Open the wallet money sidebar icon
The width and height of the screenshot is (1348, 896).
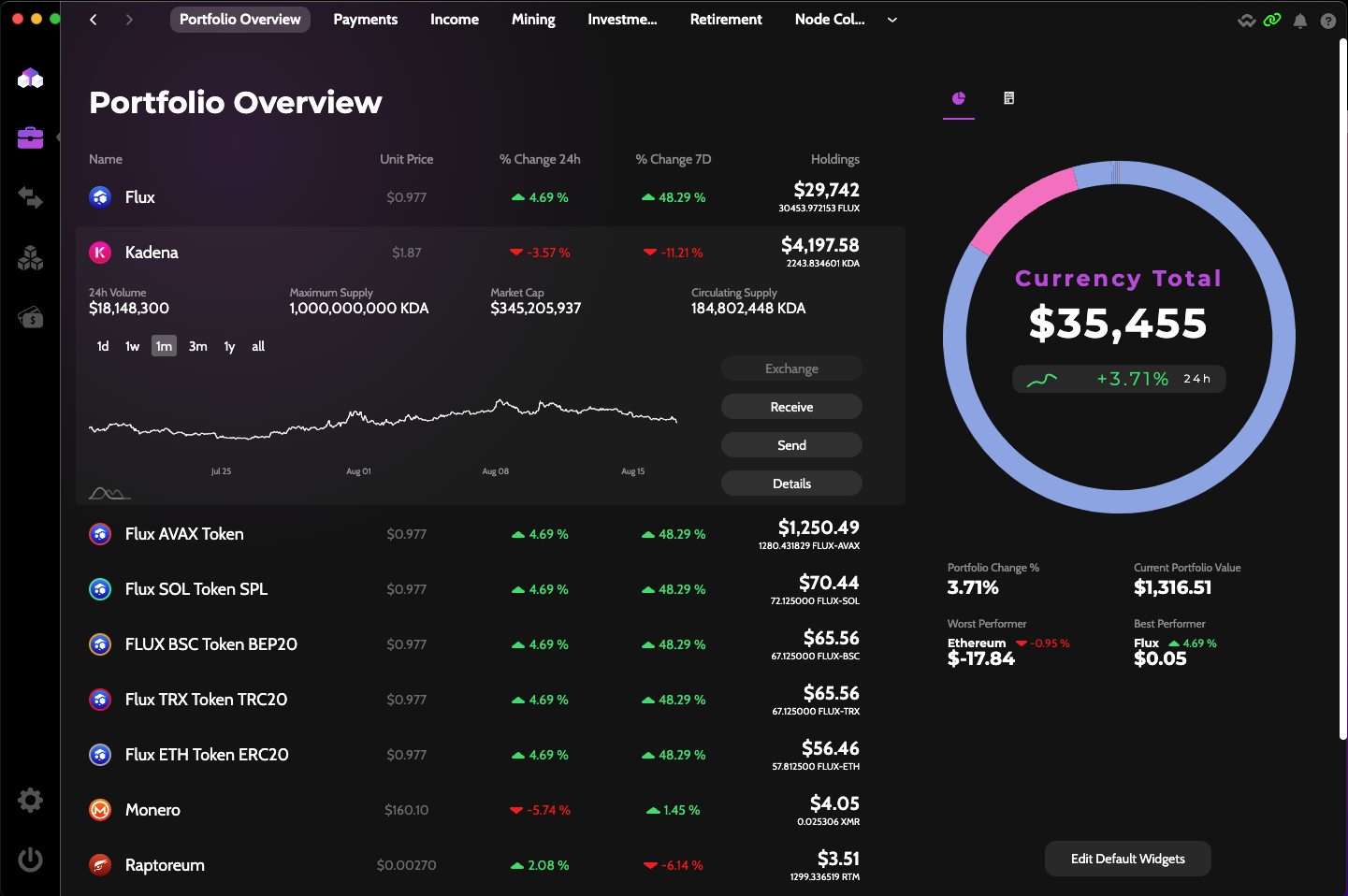(x=30, y=317)
